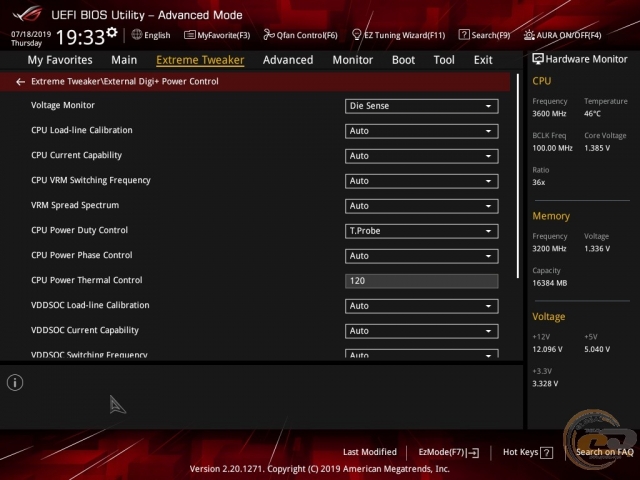Screen dimensions: 640x480
Task: Click the Hardware Monitor screen icon
Action: (538, 59)
